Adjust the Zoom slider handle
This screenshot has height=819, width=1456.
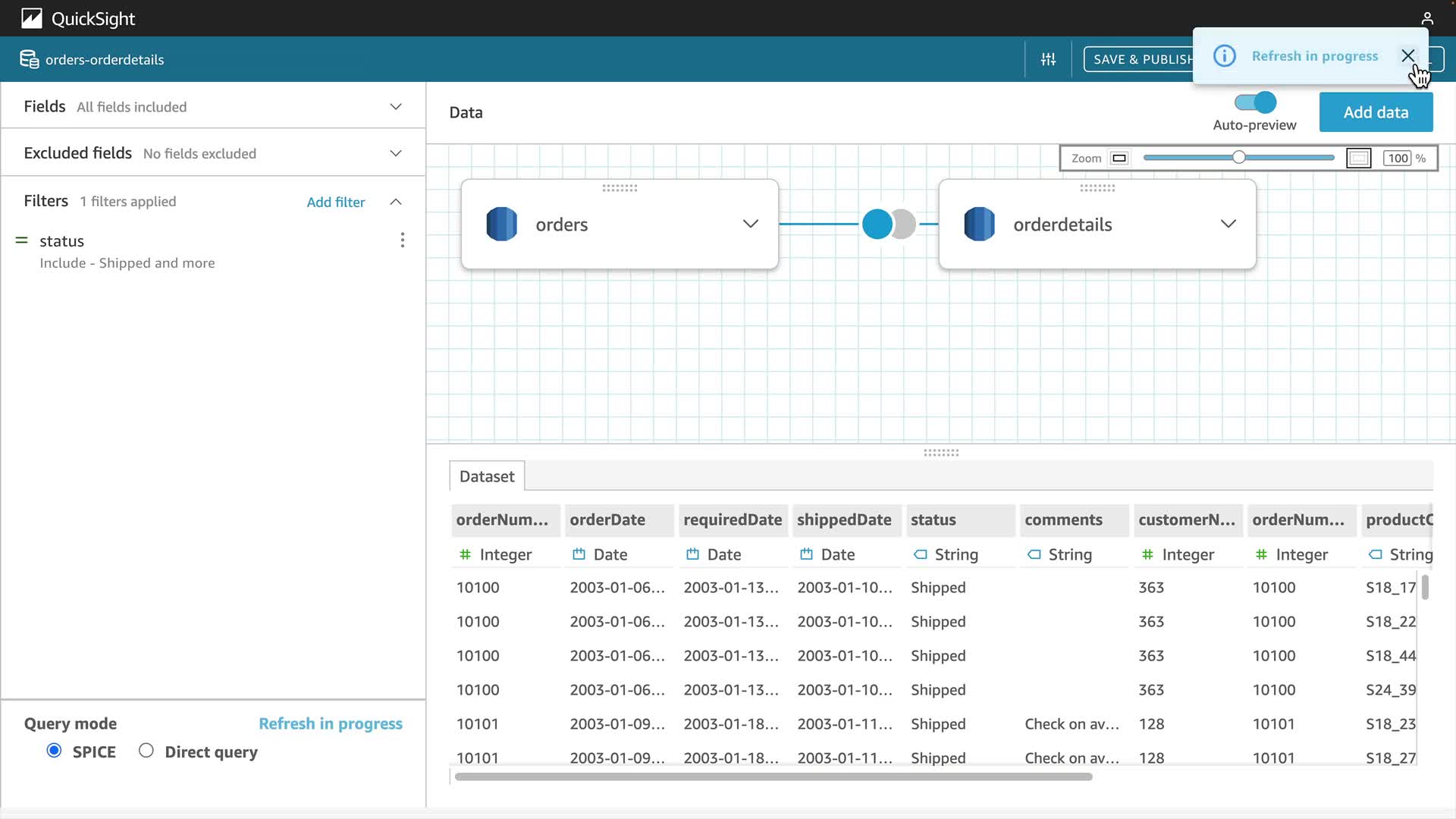pyautogui.click(x=1238, y=158)
